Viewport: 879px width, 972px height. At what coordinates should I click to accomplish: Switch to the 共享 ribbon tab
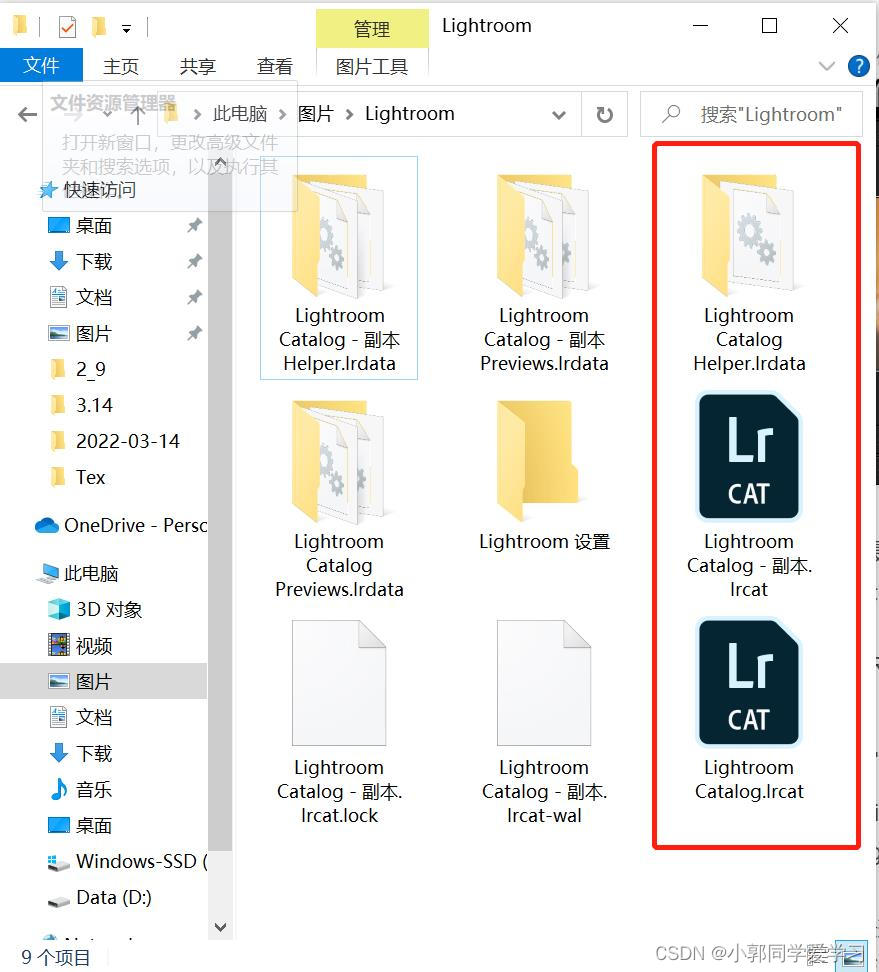pos(198,66)
